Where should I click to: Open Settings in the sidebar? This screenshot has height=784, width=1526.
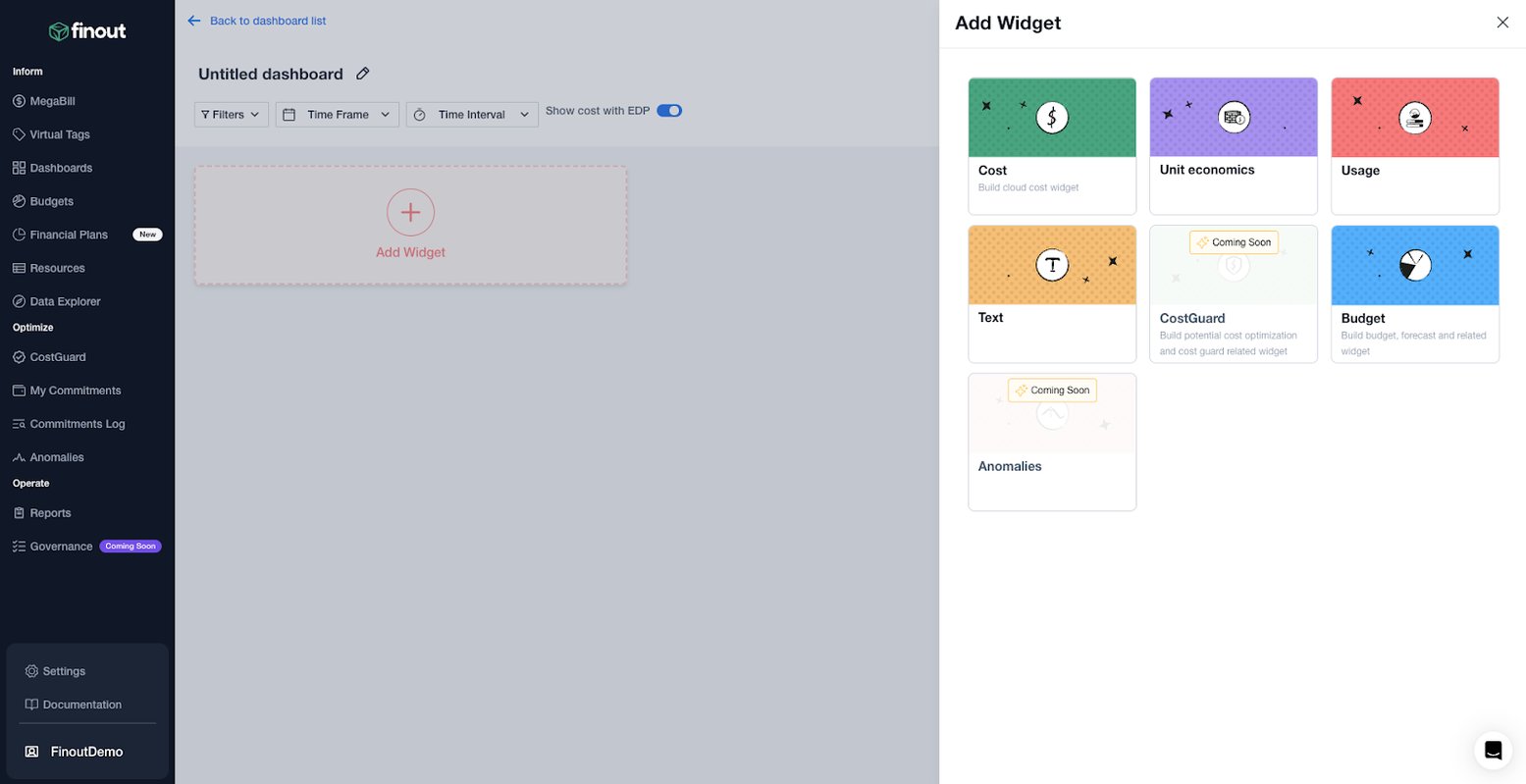[x=64, y=671]
